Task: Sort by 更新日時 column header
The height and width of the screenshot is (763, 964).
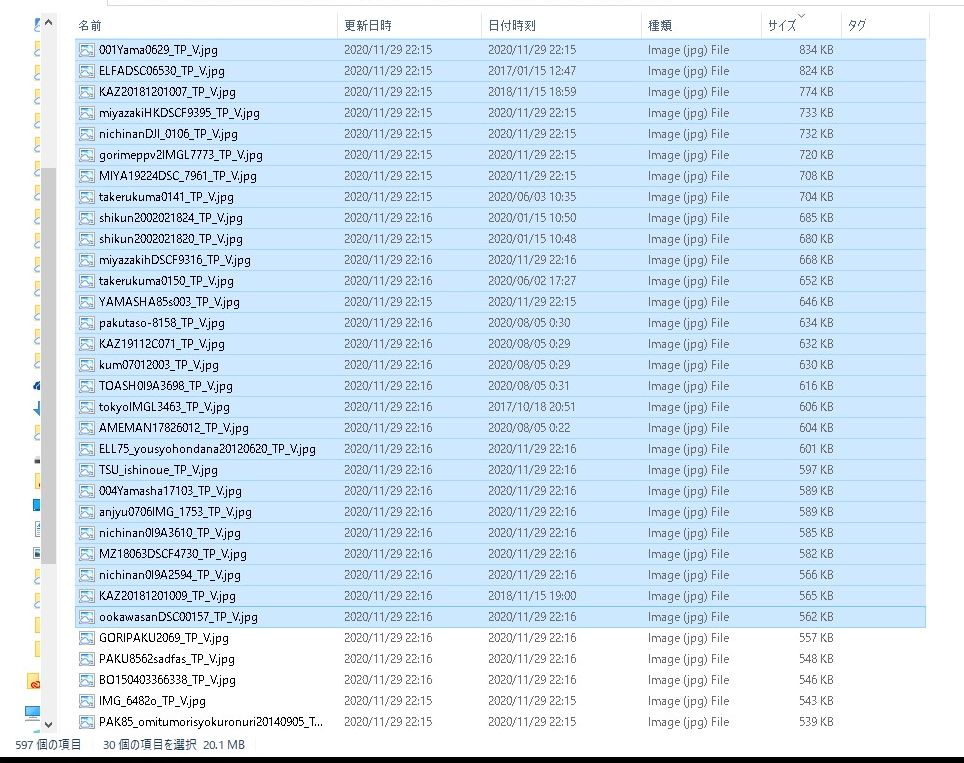Action: tap(367, 25)
